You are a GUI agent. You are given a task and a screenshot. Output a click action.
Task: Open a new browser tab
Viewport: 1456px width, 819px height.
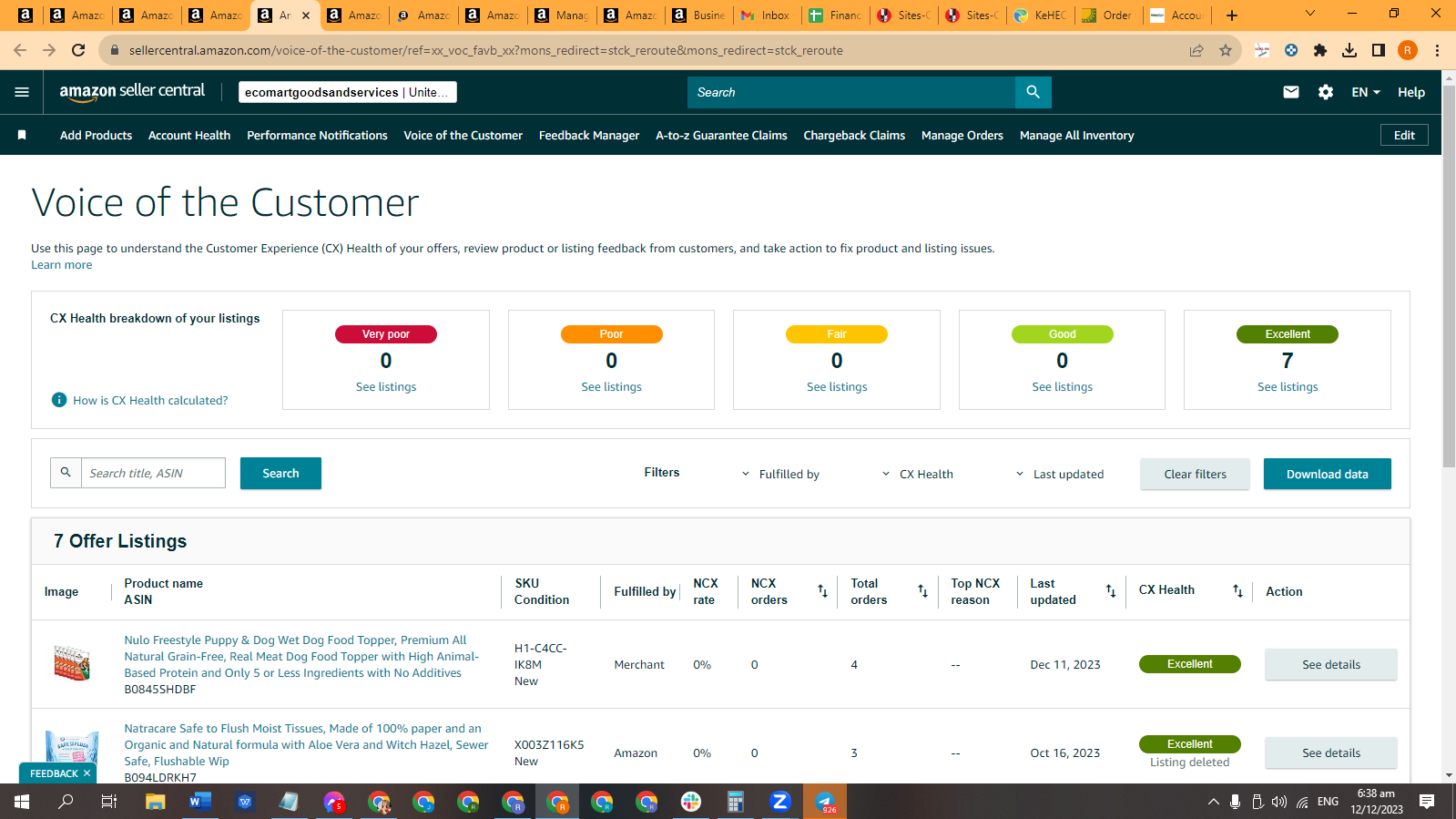(x=1232, y=15)
